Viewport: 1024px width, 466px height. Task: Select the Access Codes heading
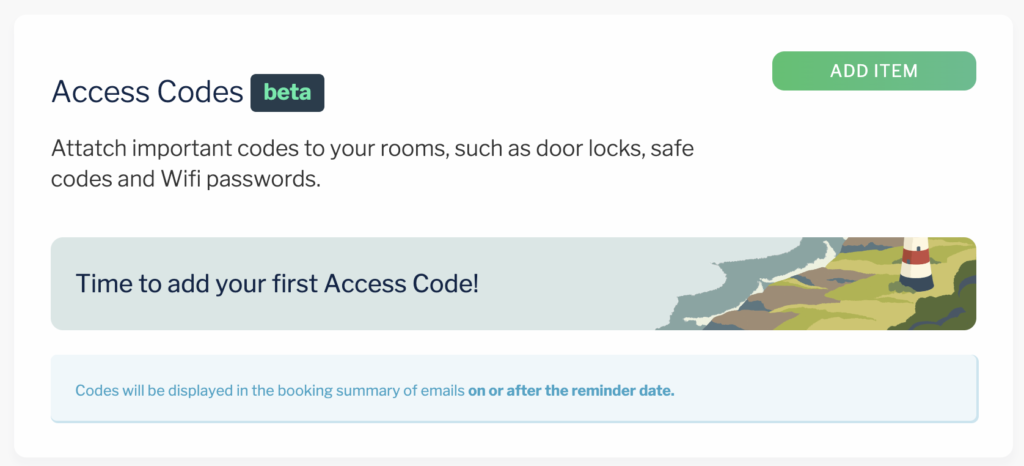click(148, 93)
